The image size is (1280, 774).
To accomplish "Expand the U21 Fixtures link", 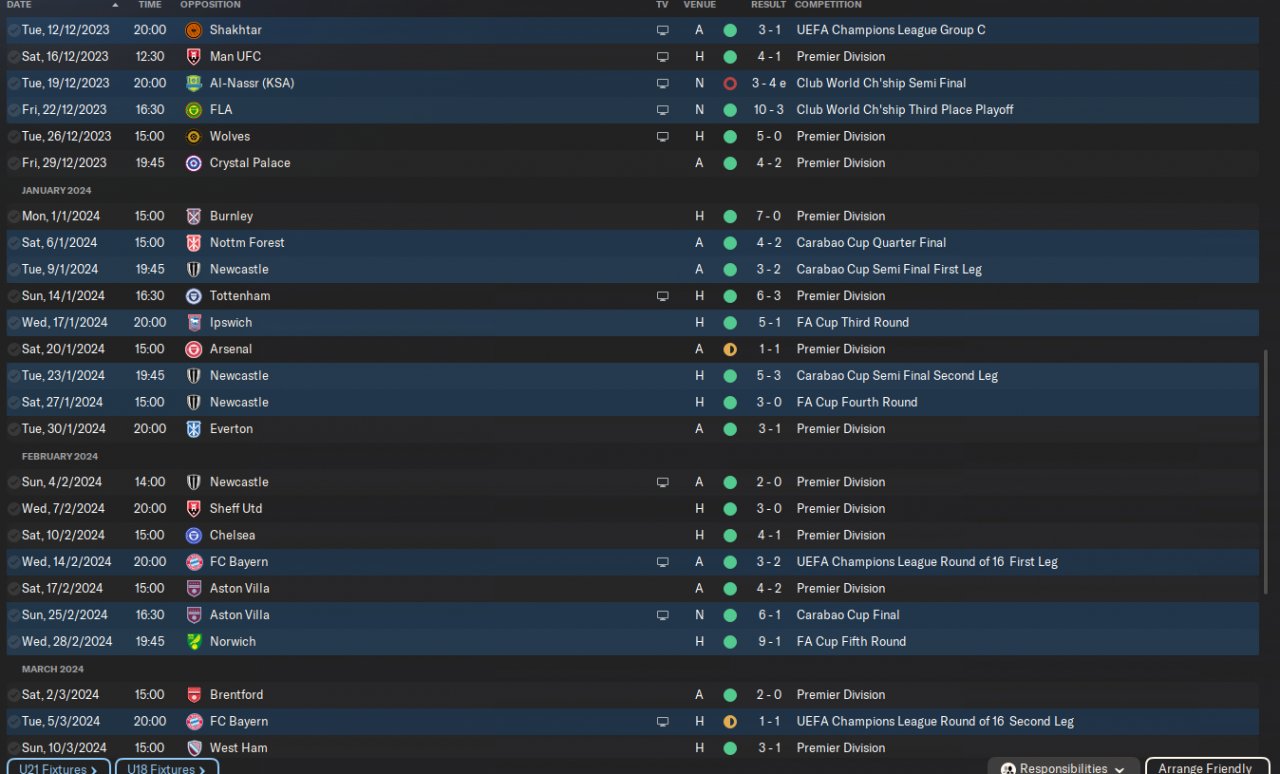I will pos(58,768).
